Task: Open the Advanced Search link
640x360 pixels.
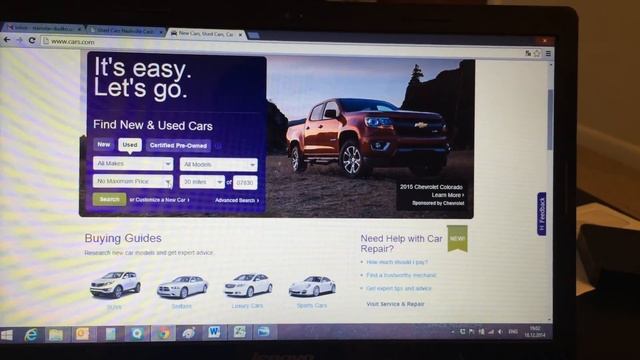Action: click(x=237, y=200)
